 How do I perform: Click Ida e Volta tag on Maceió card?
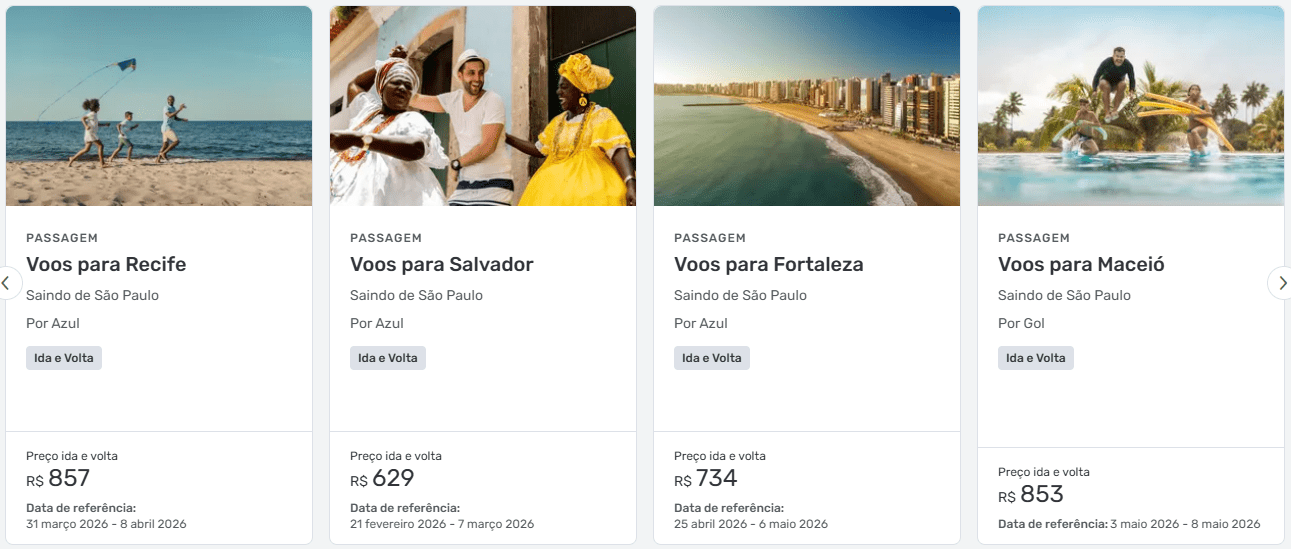[1036, 358]
